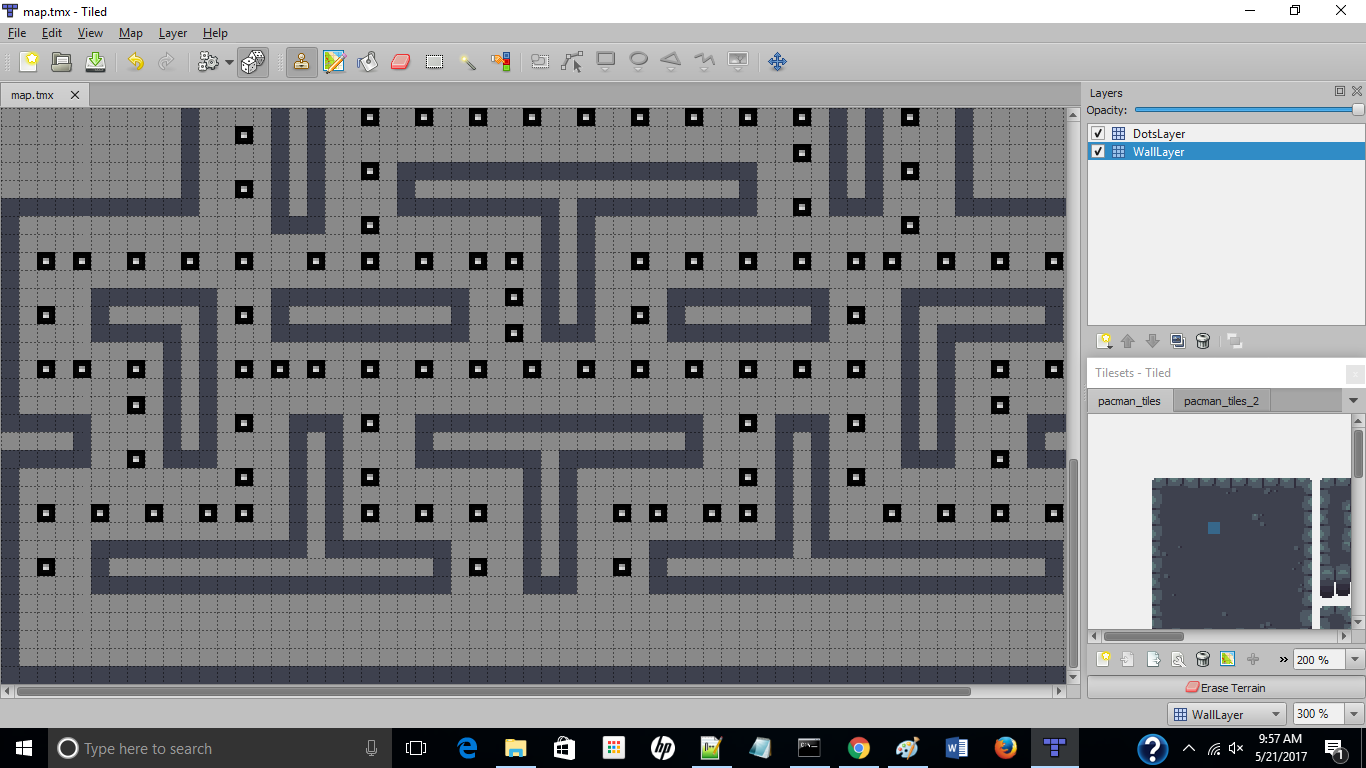
Task: Open the View menu
Action: [x=90, y=33]
